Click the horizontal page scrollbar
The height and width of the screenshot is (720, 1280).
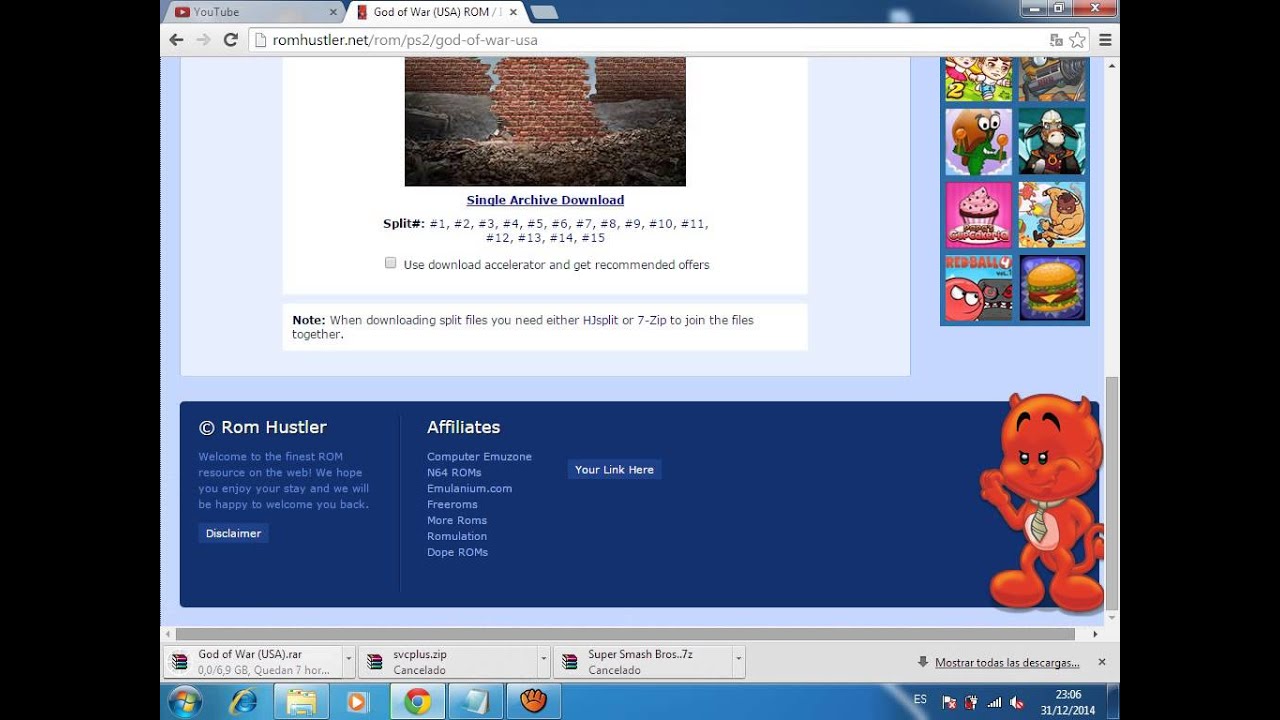click(625, 634)
